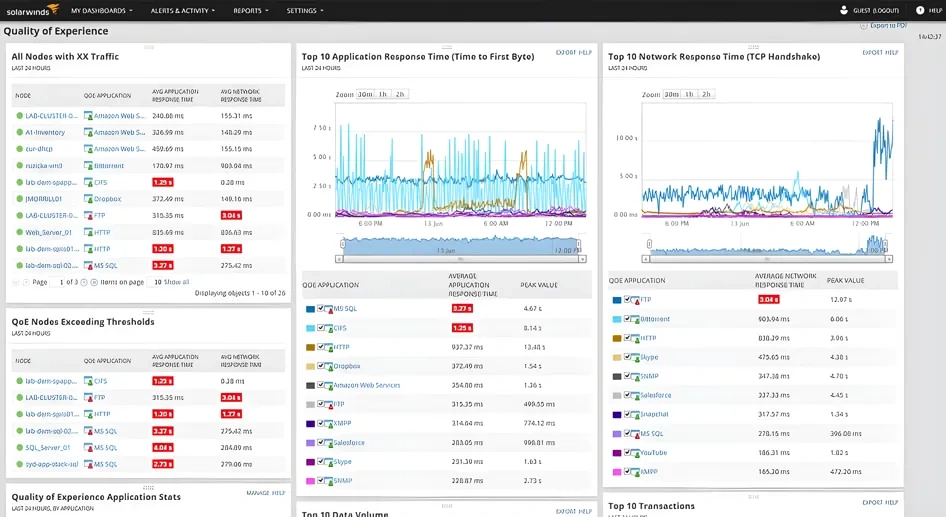Click Guest (Logout) link

(x=875, y=10)
